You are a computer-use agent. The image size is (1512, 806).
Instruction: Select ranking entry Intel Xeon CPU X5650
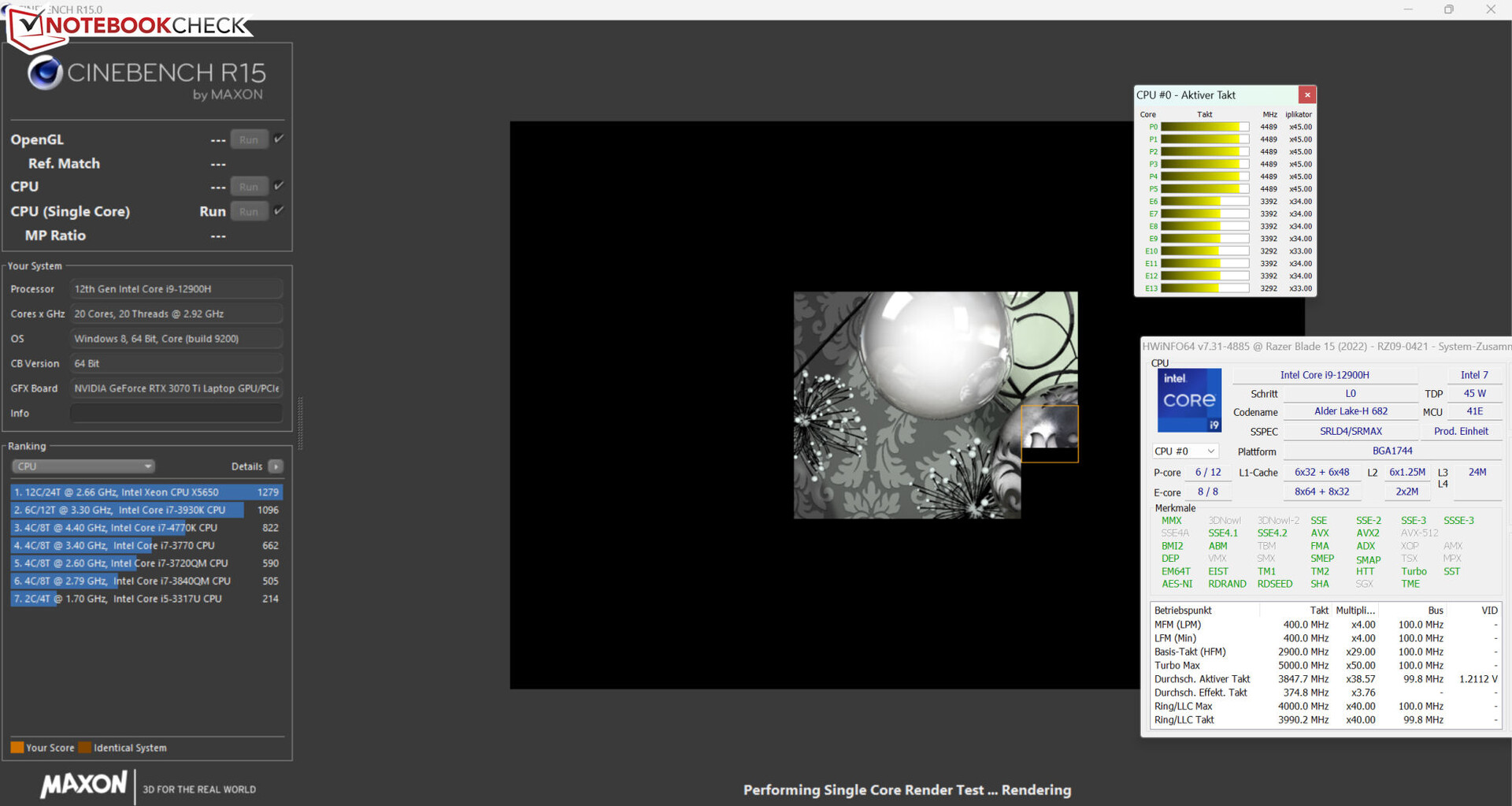point(146,492)
